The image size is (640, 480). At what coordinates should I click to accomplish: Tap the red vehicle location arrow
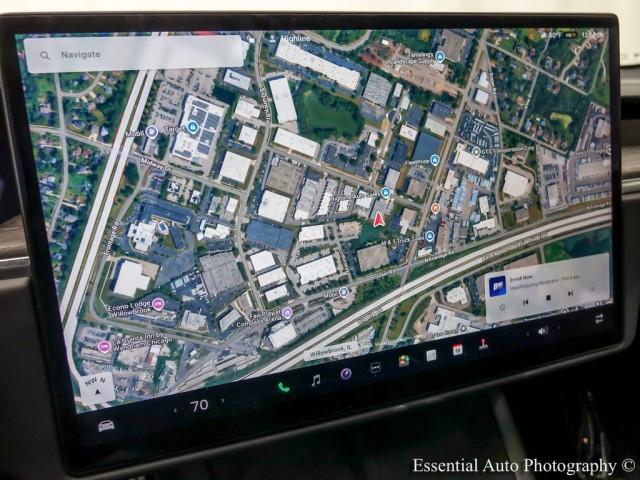pos(379,218)
